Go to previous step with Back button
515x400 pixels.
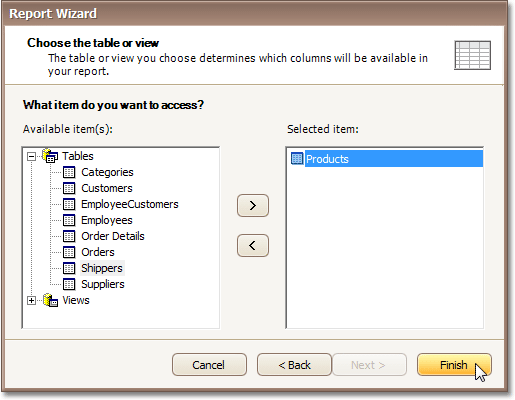(x=294, y=365)
